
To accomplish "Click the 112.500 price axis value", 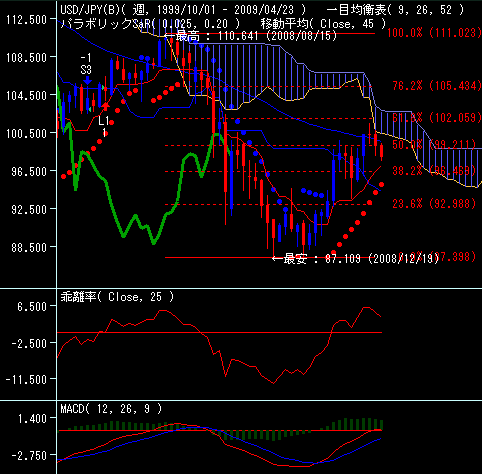I will [27, 20].
